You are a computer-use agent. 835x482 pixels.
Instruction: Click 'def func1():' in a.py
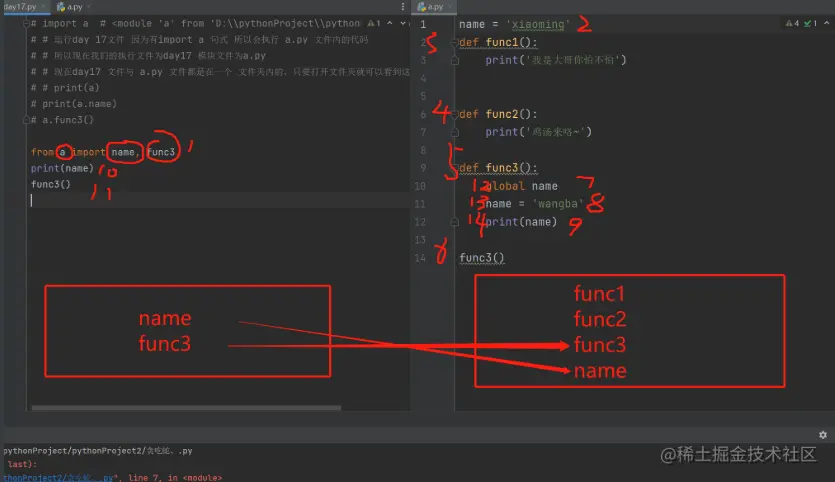tap(498, 42)
